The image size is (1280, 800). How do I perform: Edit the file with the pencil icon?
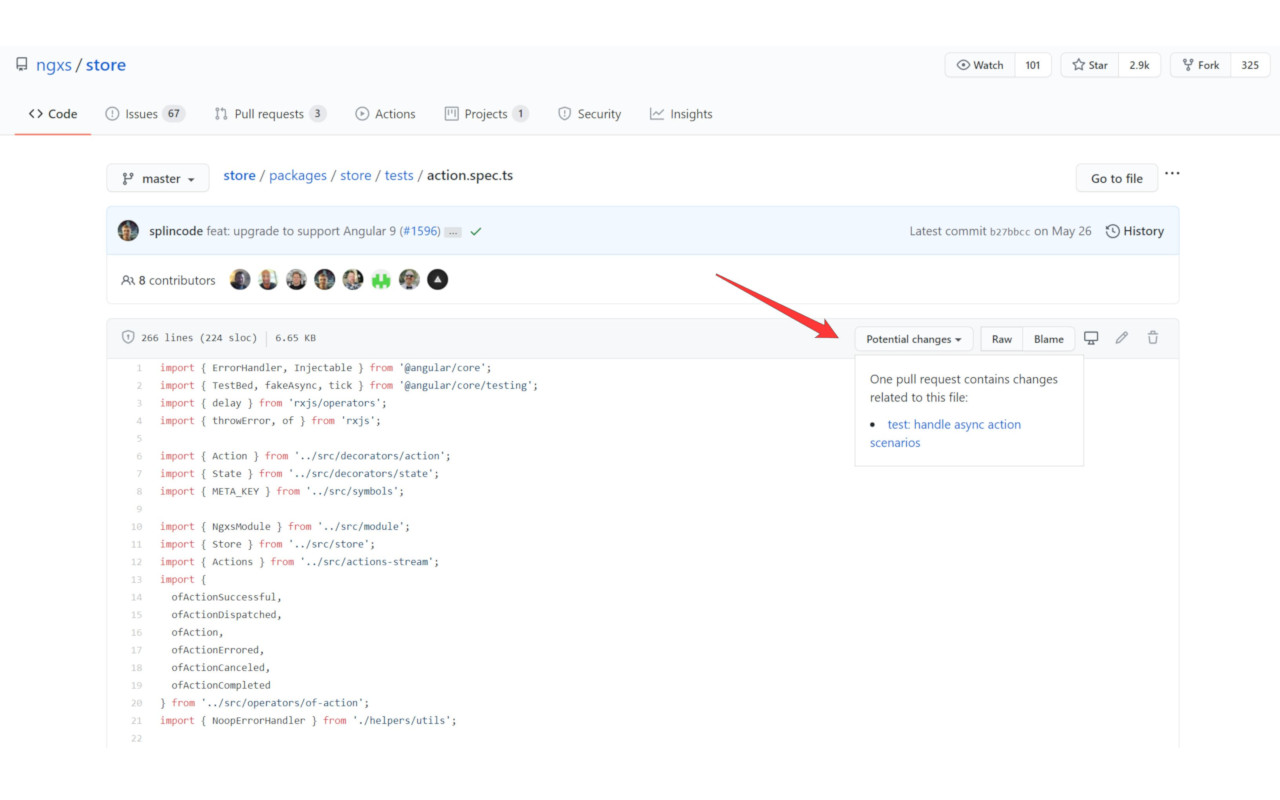tap(1121, 338)
